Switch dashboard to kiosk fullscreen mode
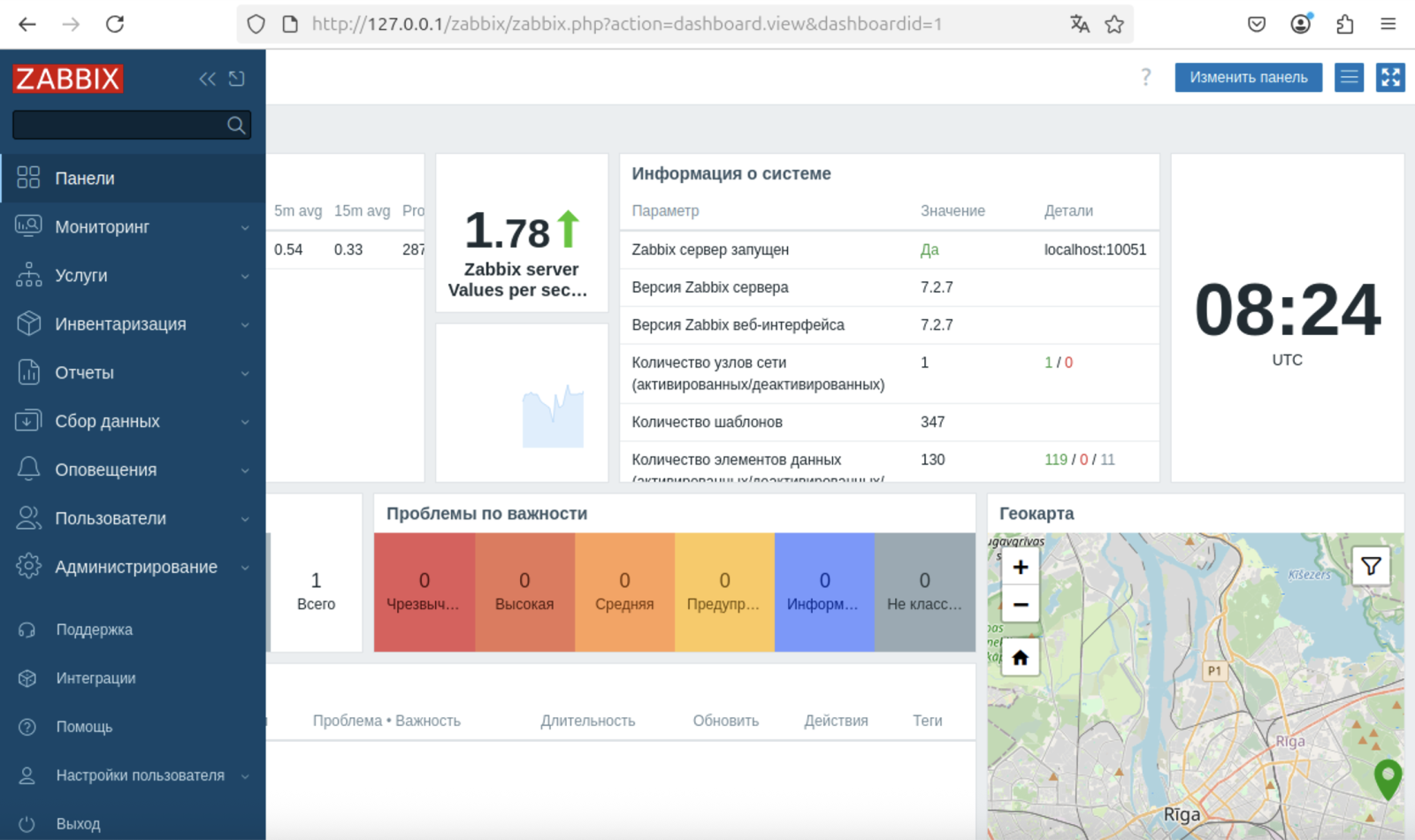This screenshot has height=840, width=1415. (x=1390, y=77)
